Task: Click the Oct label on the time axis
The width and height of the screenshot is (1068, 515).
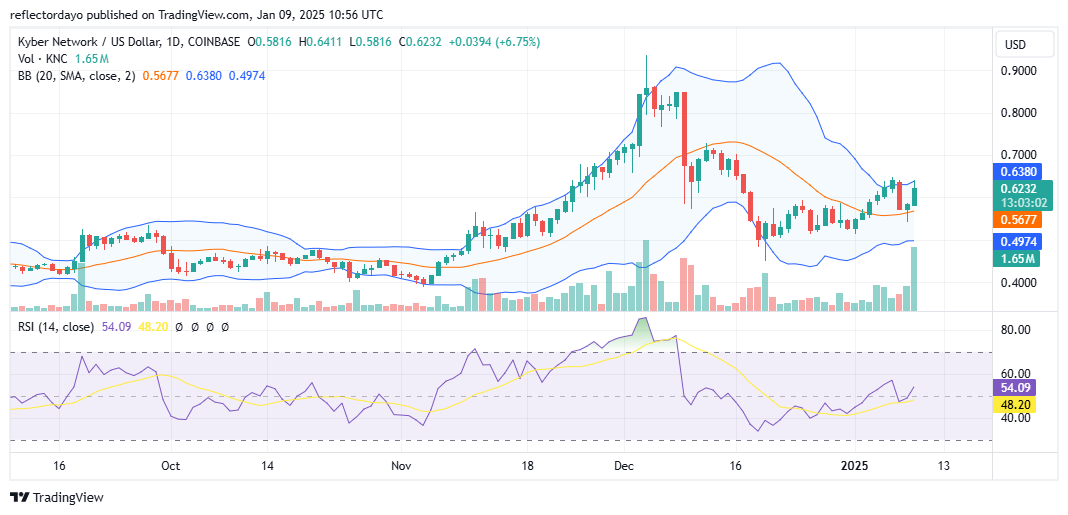Action: coord(171,467)
